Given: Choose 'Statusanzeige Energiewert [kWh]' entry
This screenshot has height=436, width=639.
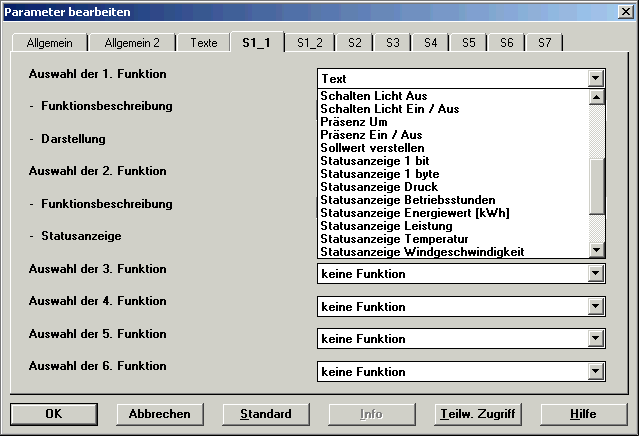Looking at the screenshot, I should click(410, 213).
